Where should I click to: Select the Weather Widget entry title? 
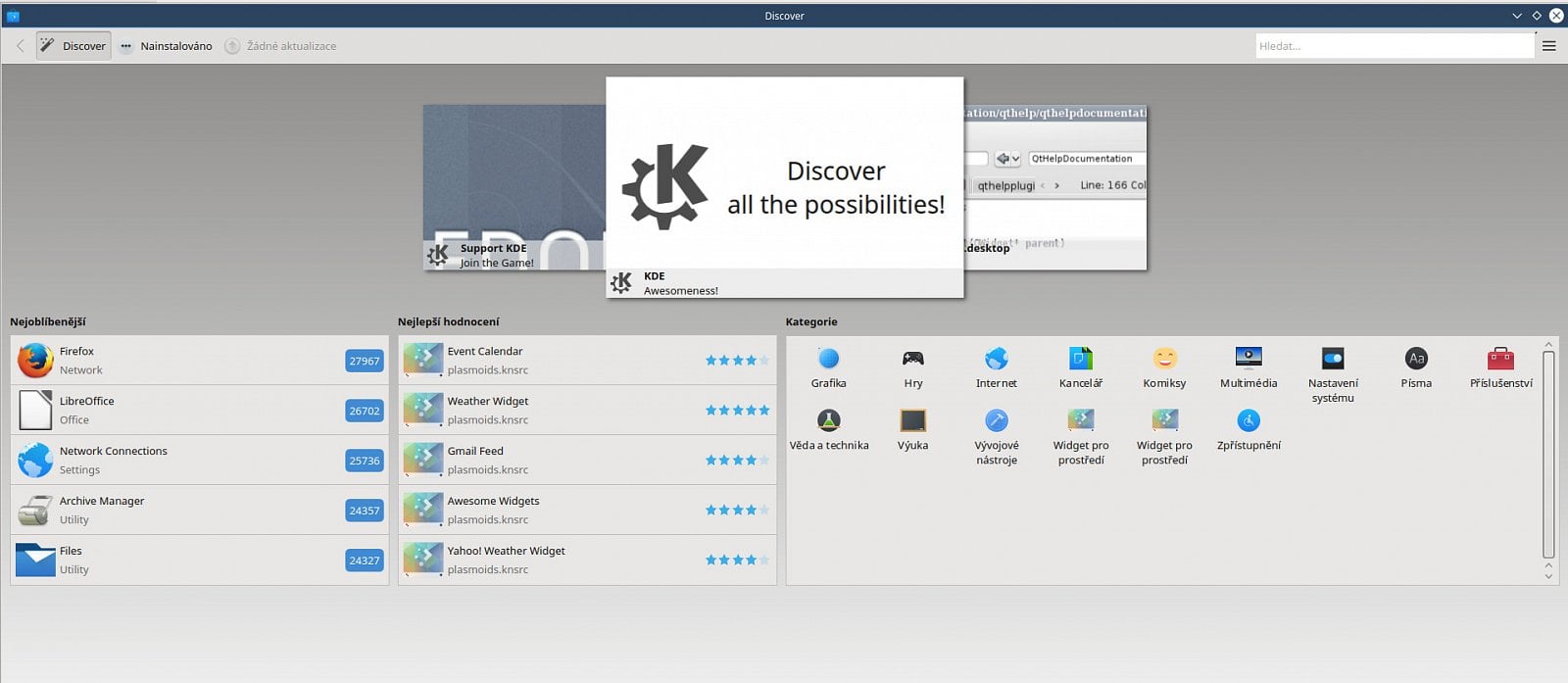coord(488,401)
